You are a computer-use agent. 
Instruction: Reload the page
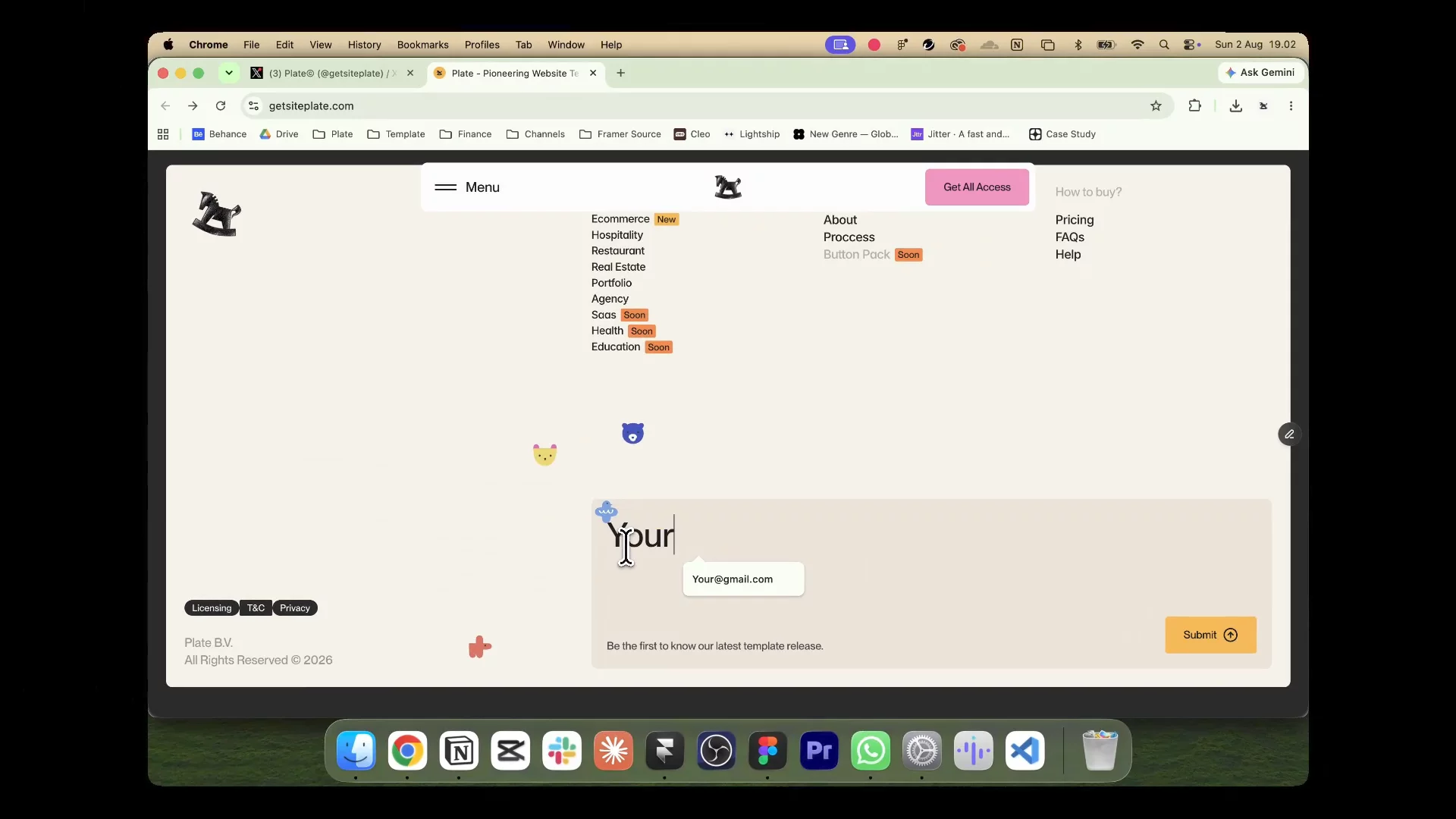(221, 106)
